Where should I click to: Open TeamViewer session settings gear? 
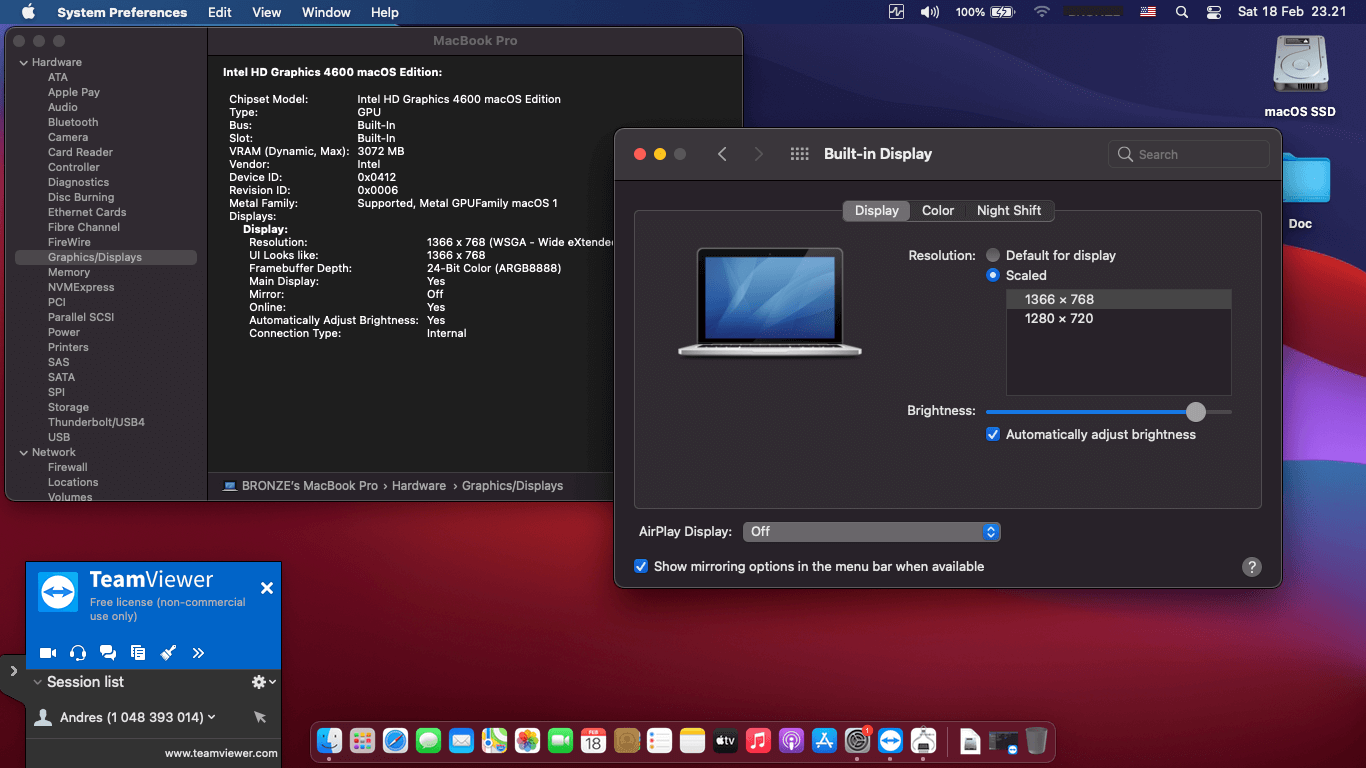point(256,681)
